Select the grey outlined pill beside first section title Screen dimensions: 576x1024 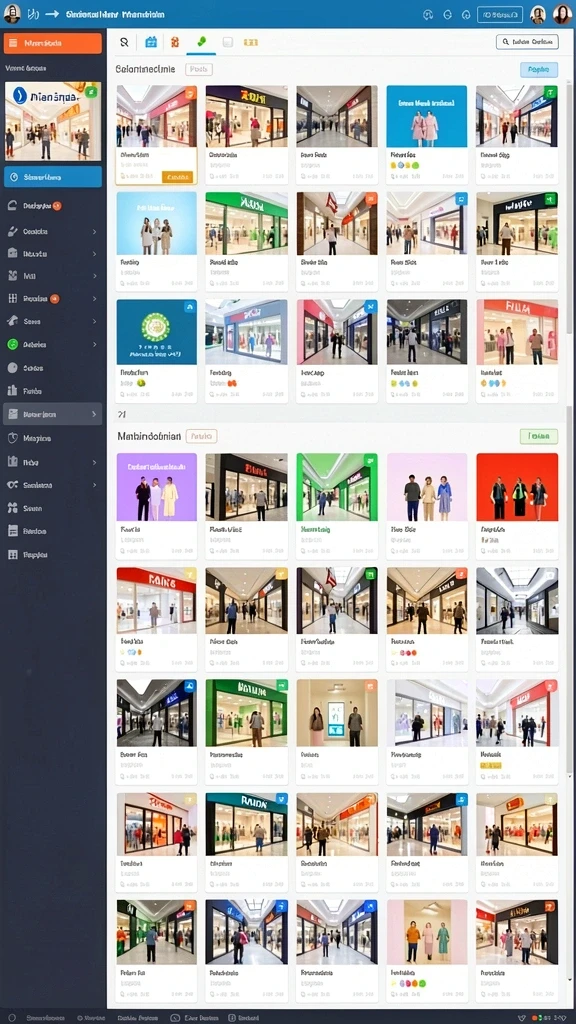pos(199,69)
